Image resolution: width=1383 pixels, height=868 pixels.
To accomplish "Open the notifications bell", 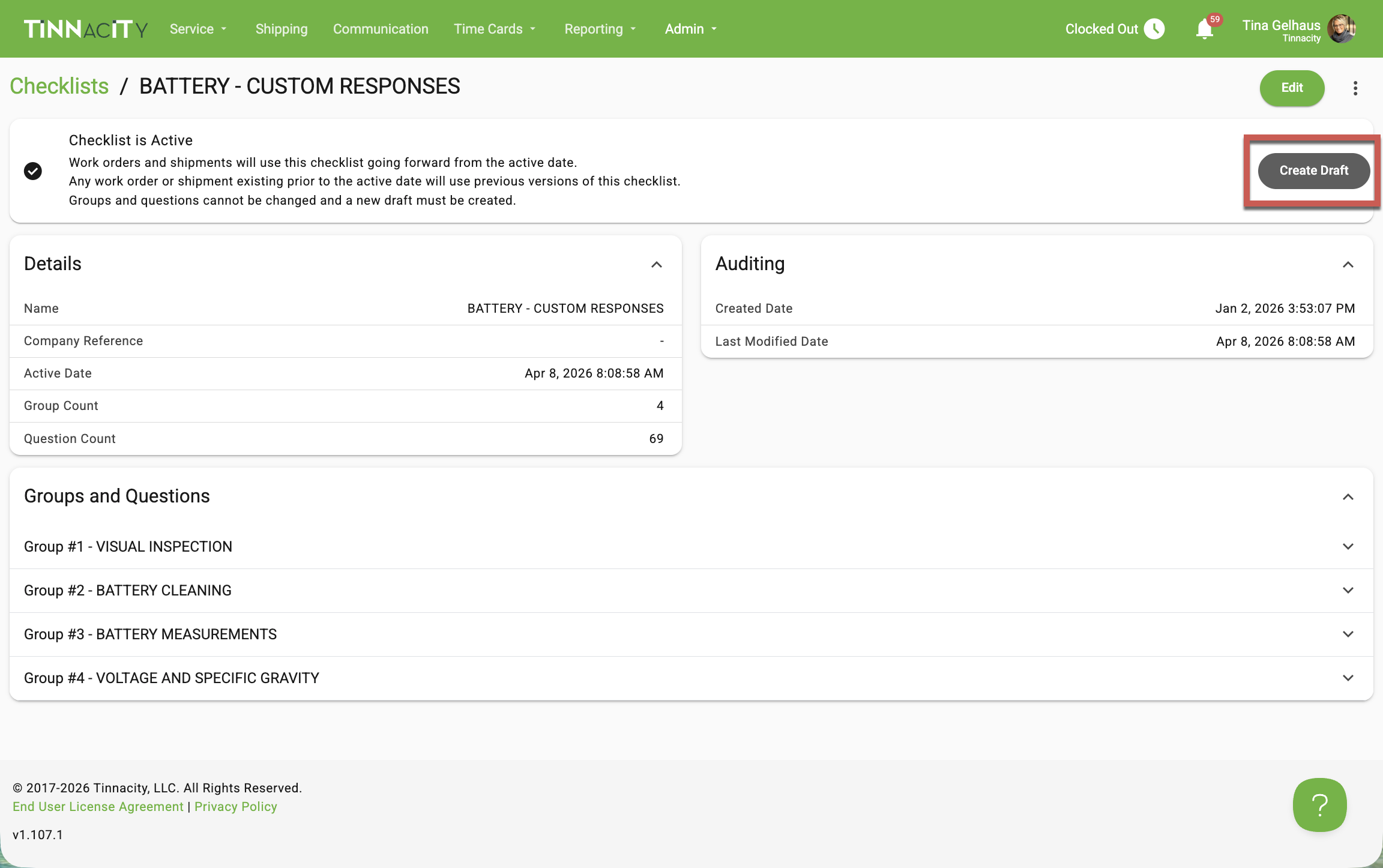I will point(1204,29).
